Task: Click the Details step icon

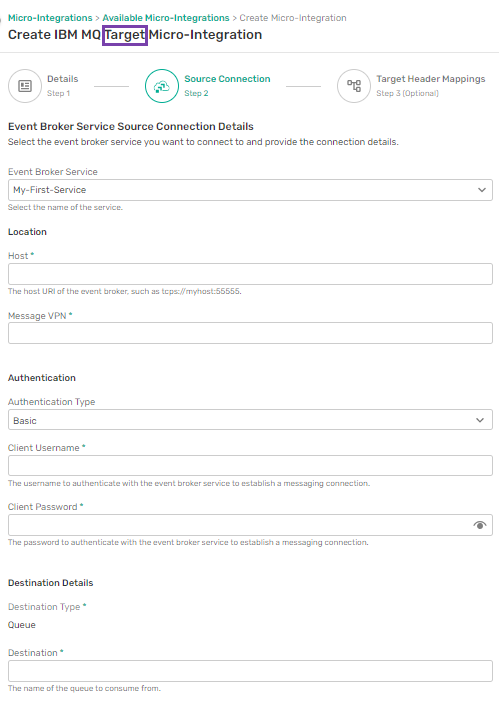Action: click(x=25, y=86)
